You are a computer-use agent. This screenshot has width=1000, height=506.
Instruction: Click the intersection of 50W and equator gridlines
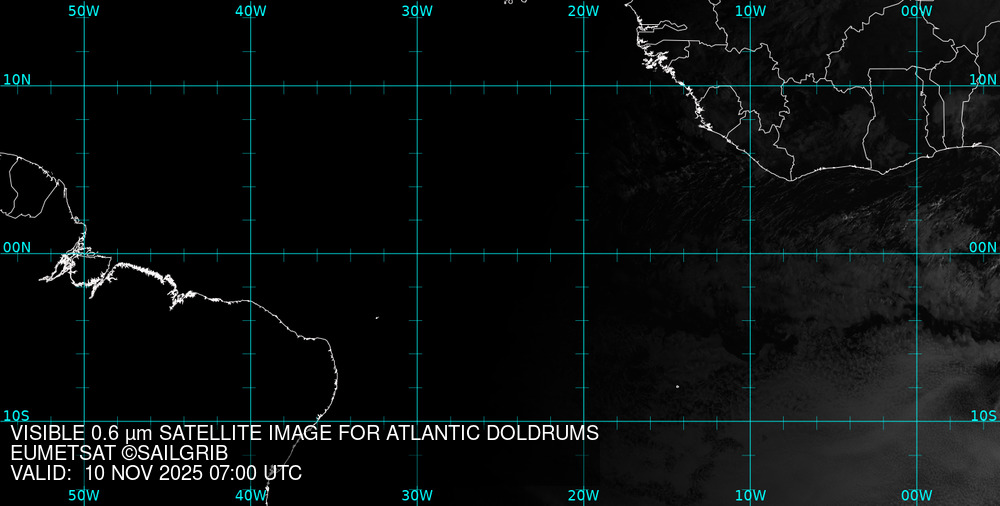click(84, 253)
